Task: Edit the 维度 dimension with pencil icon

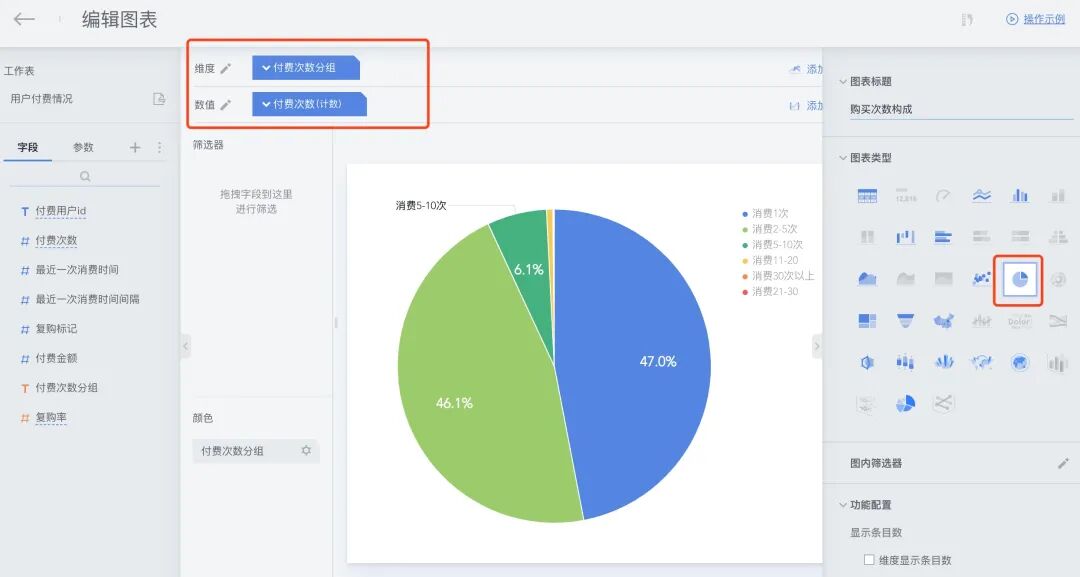Action: pos(225,68)
